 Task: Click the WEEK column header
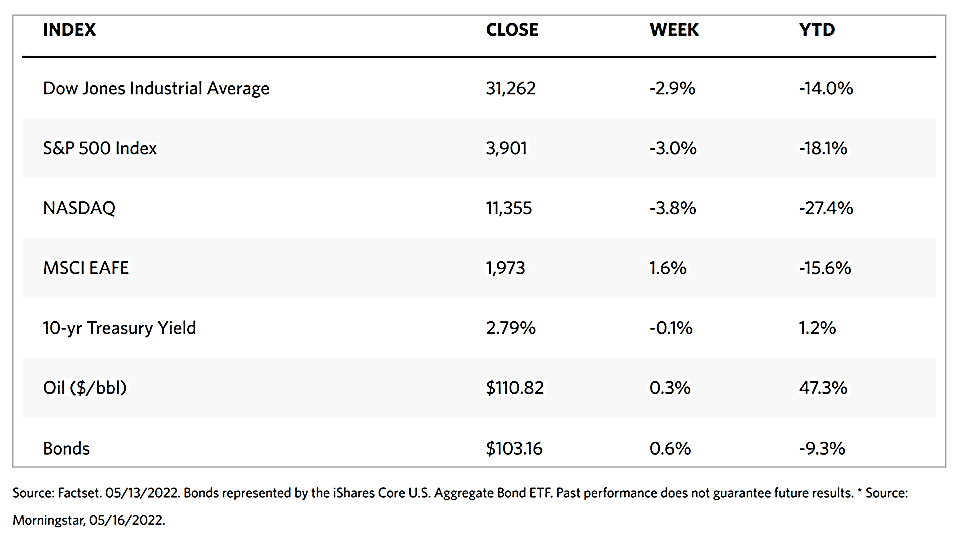[x=674, y=30]
